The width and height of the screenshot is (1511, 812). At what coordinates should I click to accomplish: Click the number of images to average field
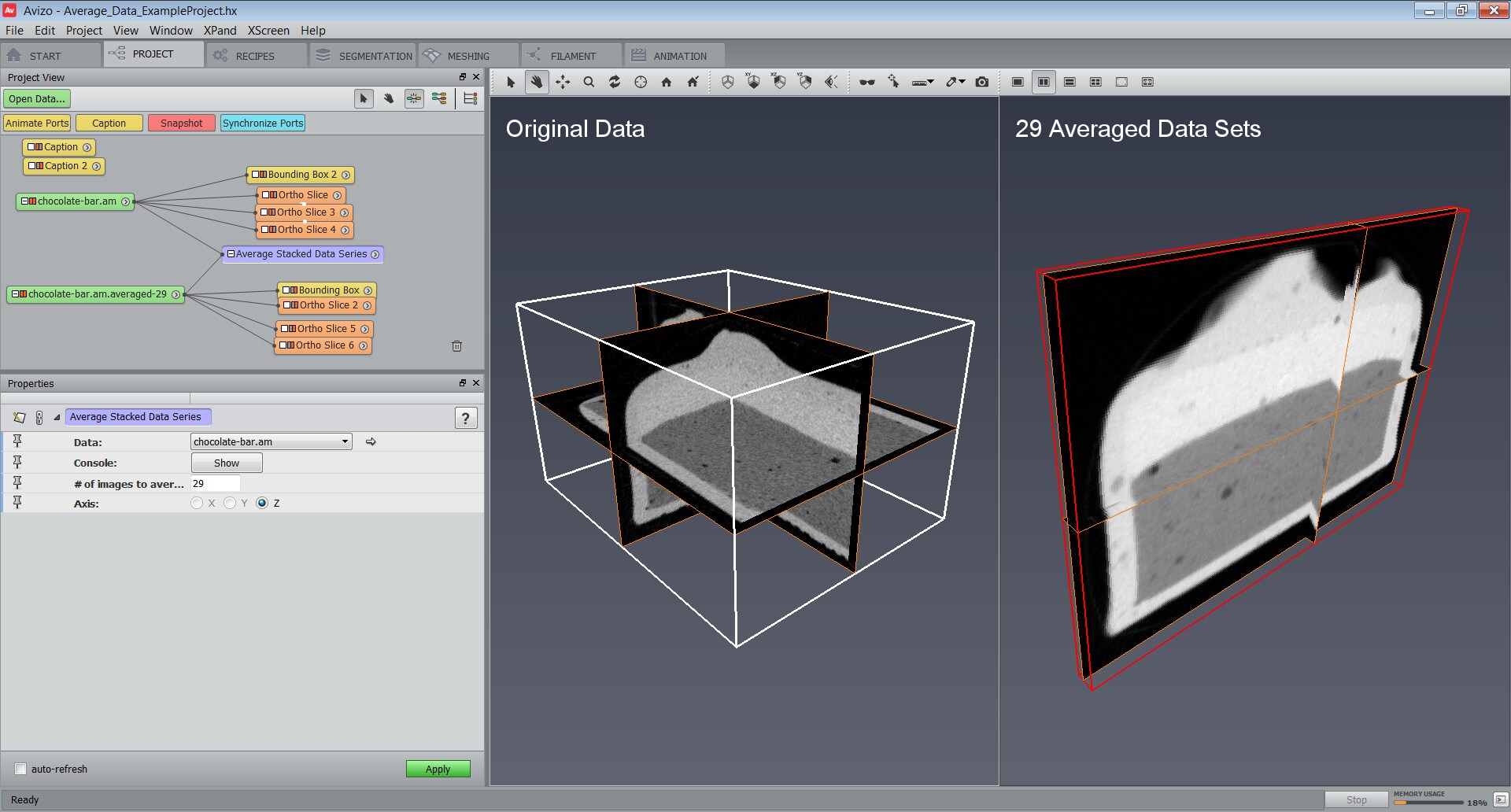pos(216,484)
